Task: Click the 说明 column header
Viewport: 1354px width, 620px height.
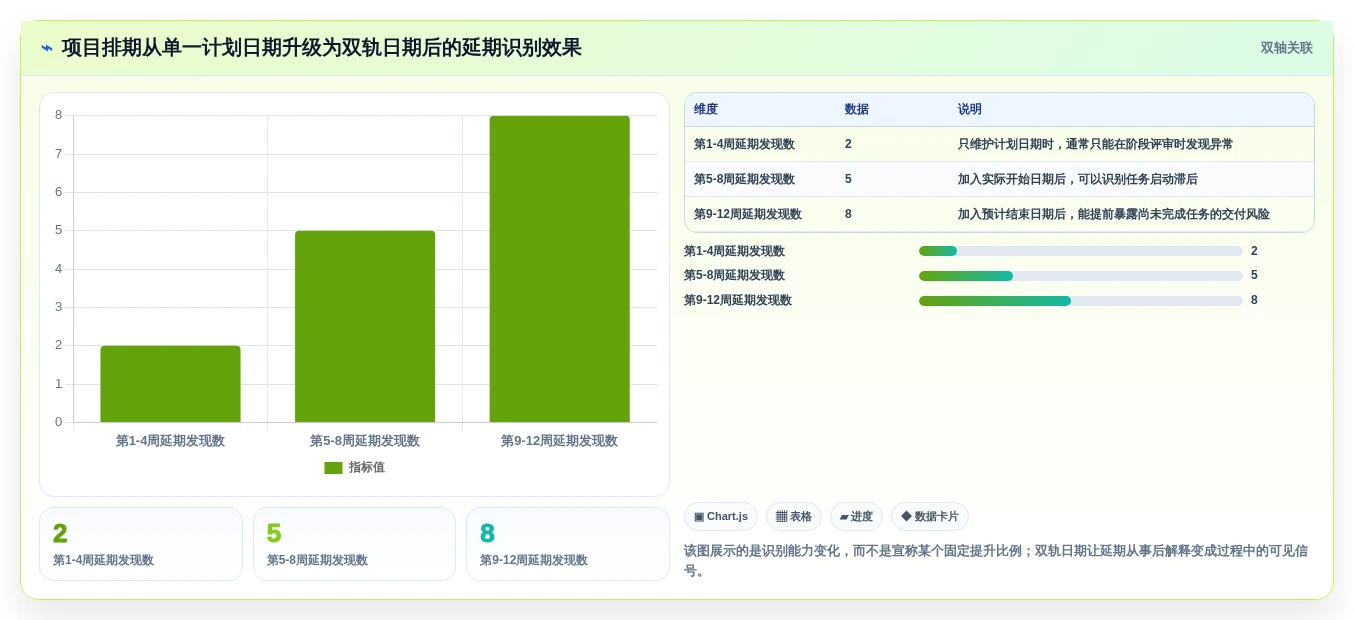Action: coord(970,109)
